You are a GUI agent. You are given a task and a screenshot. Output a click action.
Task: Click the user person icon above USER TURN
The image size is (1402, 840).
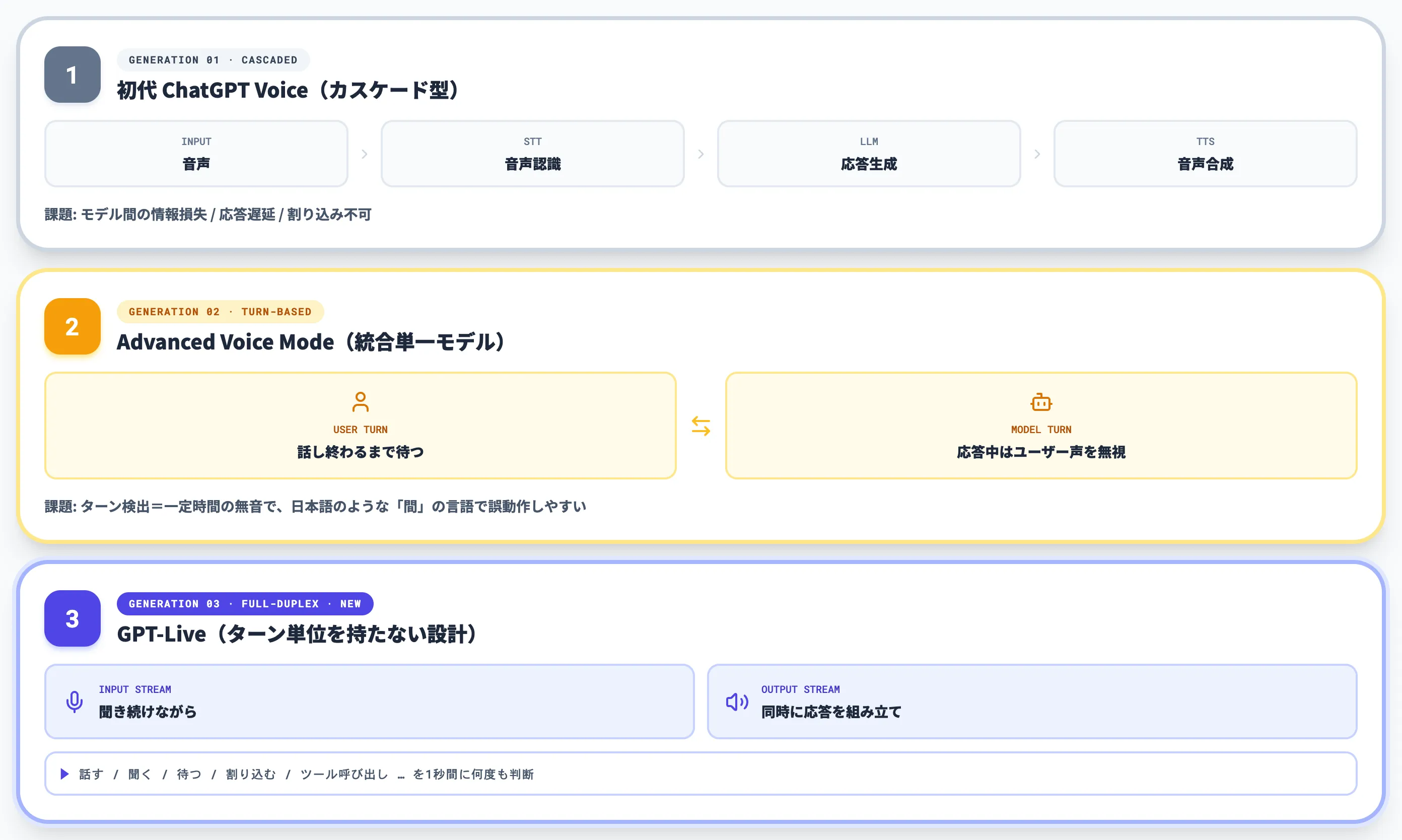(x=361, y=402)
